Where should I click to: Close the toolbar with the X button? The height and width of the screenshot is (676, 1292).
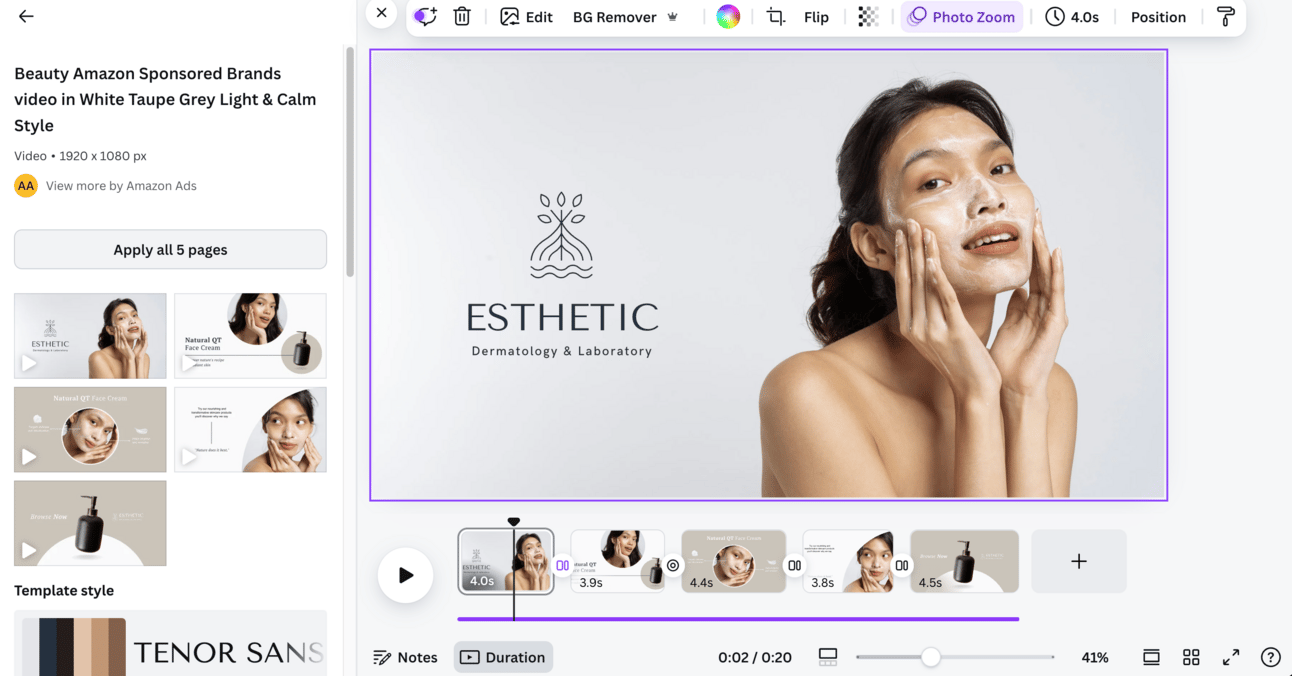coord(381,14)
